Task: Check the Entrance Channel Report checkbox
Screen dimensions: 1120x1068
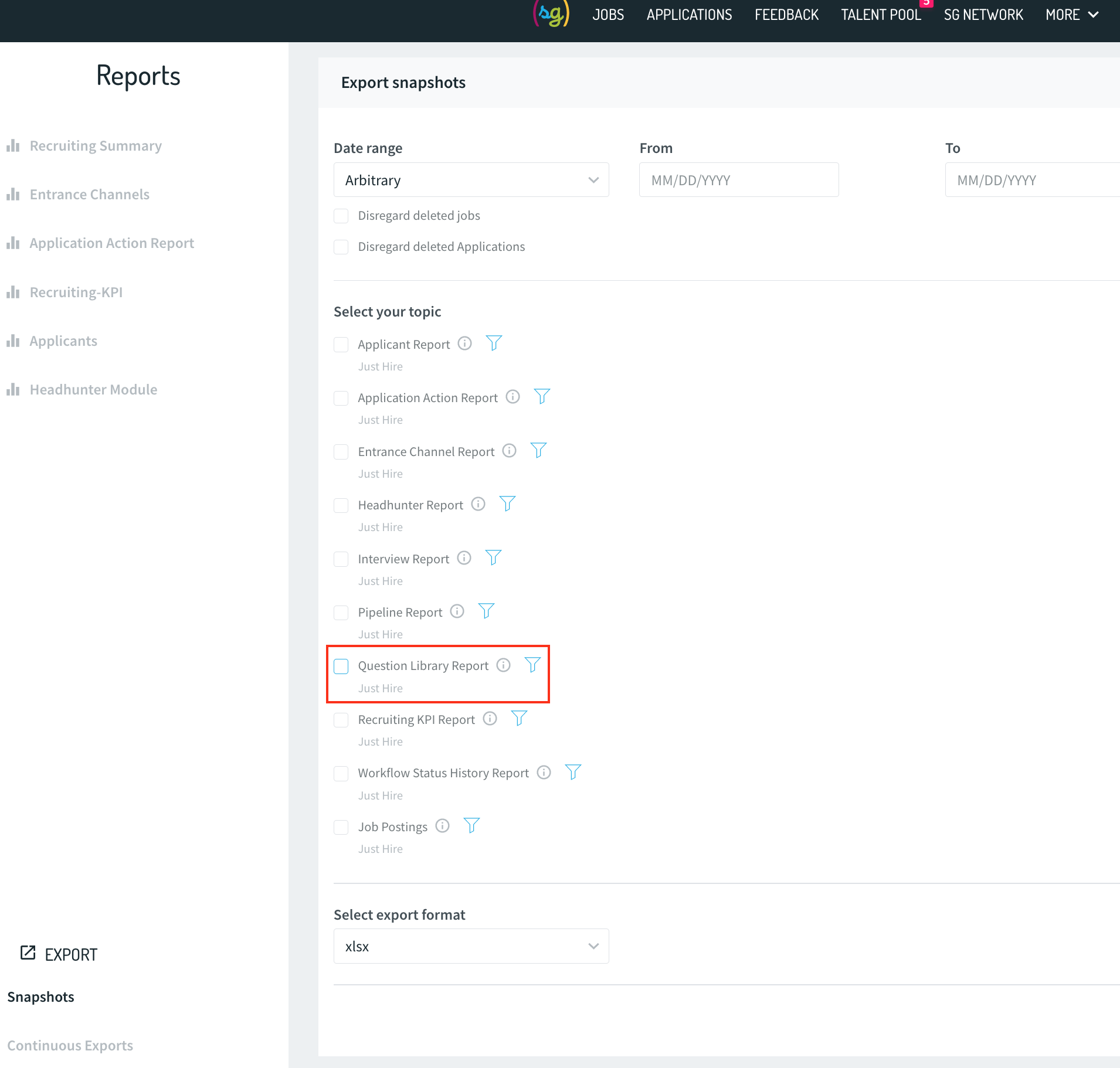Action: (x=341, y=452)
